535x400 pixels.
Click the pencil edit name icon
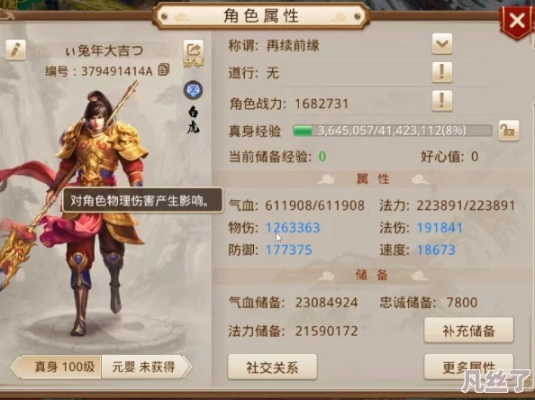(16, 50)
